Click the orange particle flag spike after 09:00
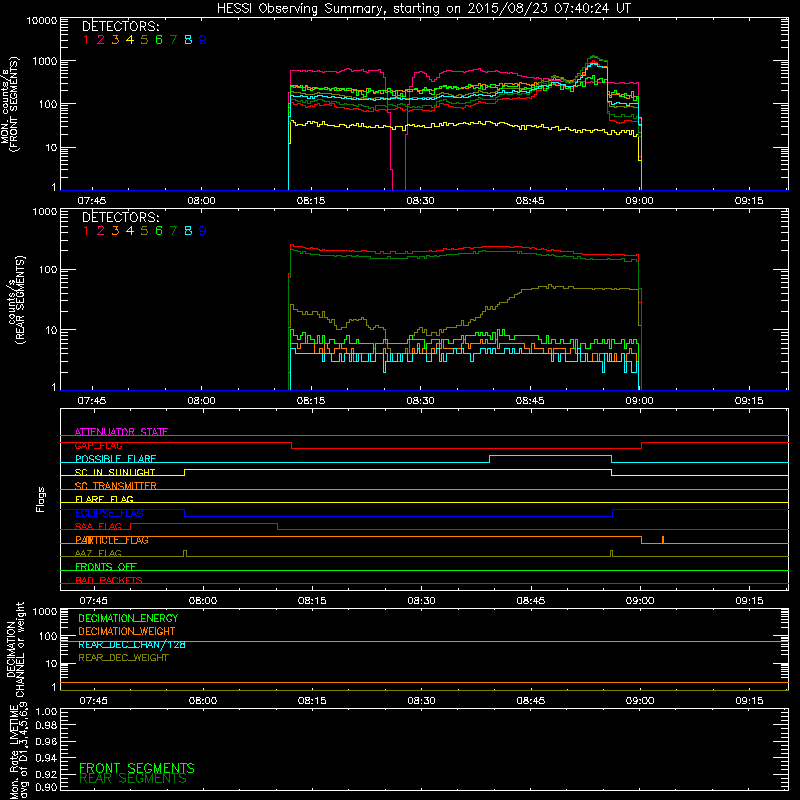This screenshot has width=800, height=800. 663,539
